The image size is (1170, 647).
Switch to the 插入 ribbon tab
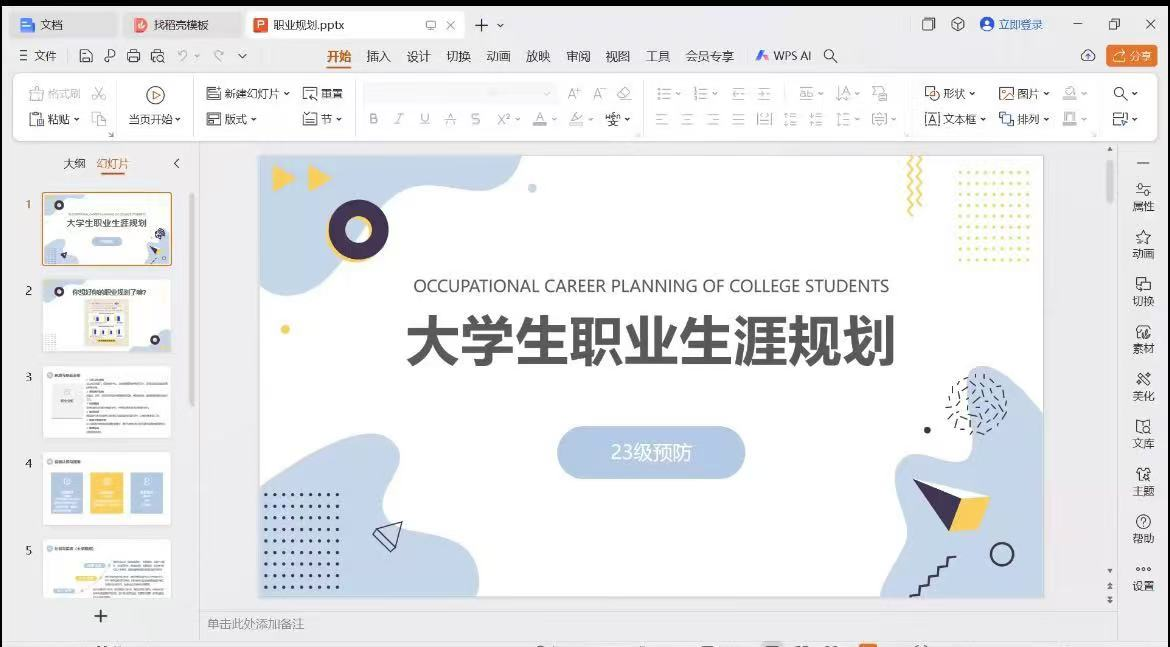coord(378,56)
